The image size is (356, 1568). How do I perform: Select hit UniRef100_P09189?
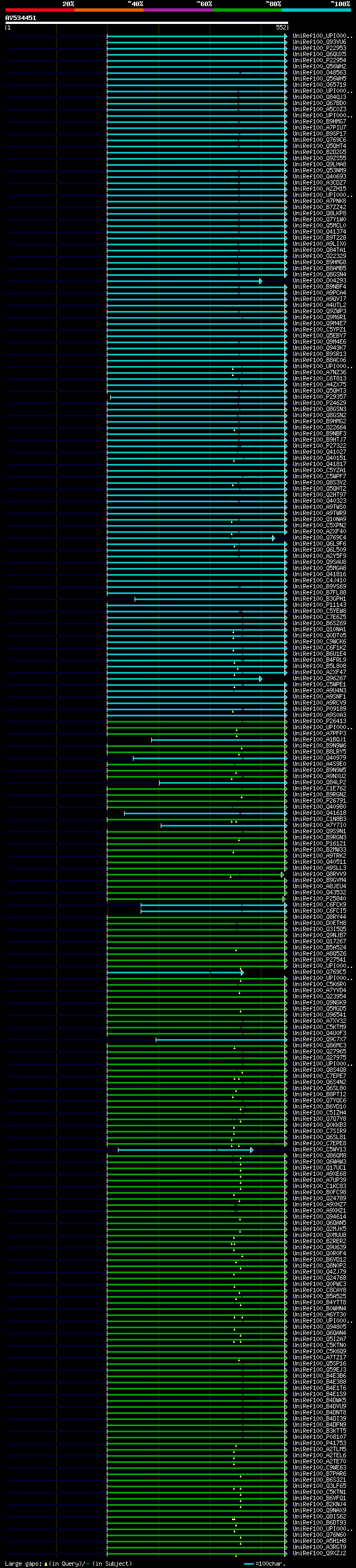pyautogui.click(x=319, y=709)
